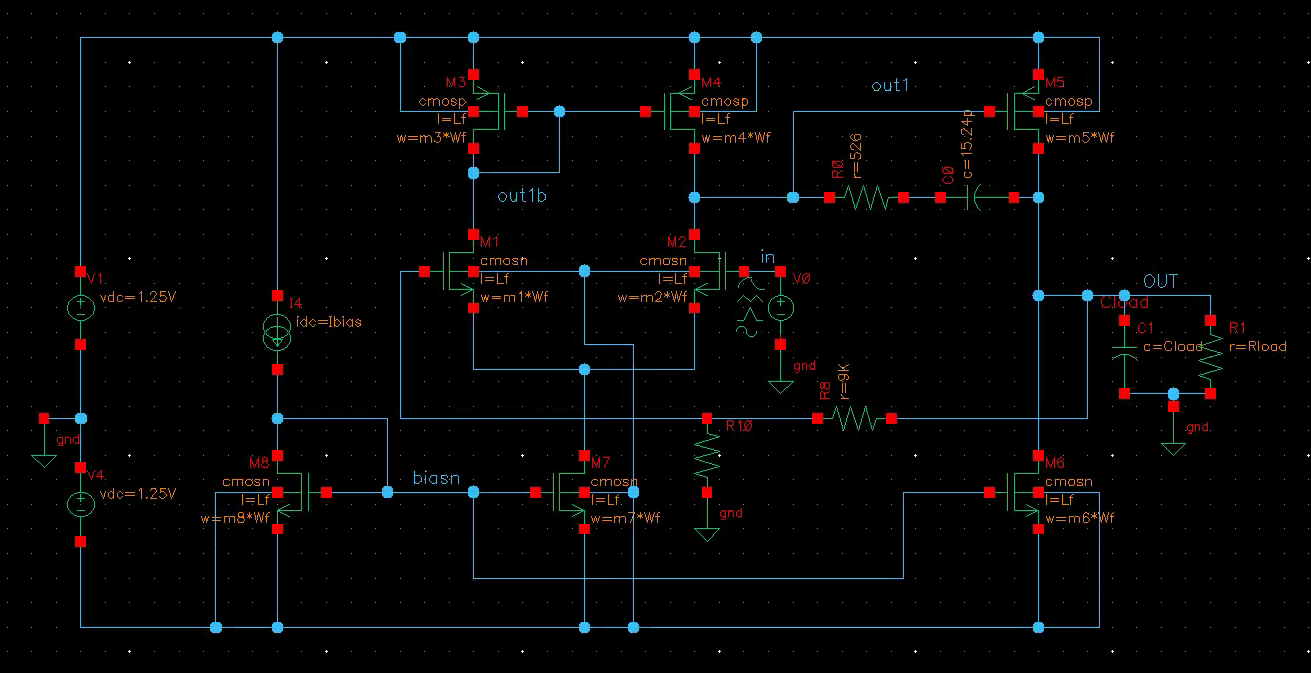
Task: Click the biasn net label
Action: pyautogui.click(x=437, y=479)
